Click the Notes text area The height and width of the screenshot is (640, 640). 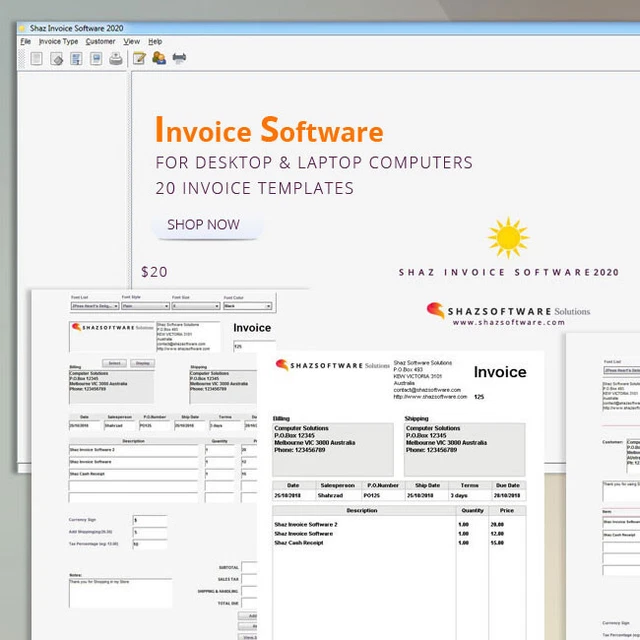(x=120, y=593)
